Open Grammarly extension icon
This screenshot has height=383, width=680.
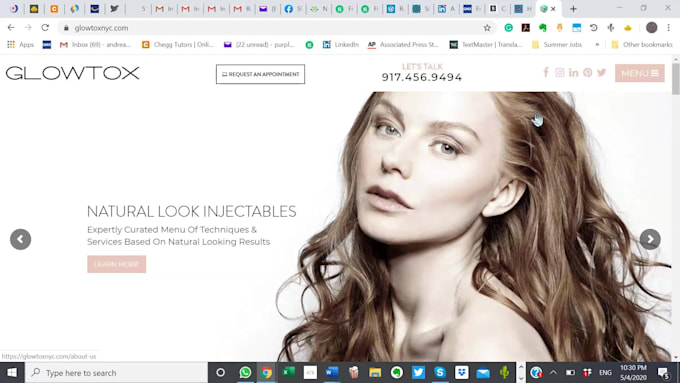(508, 28)
